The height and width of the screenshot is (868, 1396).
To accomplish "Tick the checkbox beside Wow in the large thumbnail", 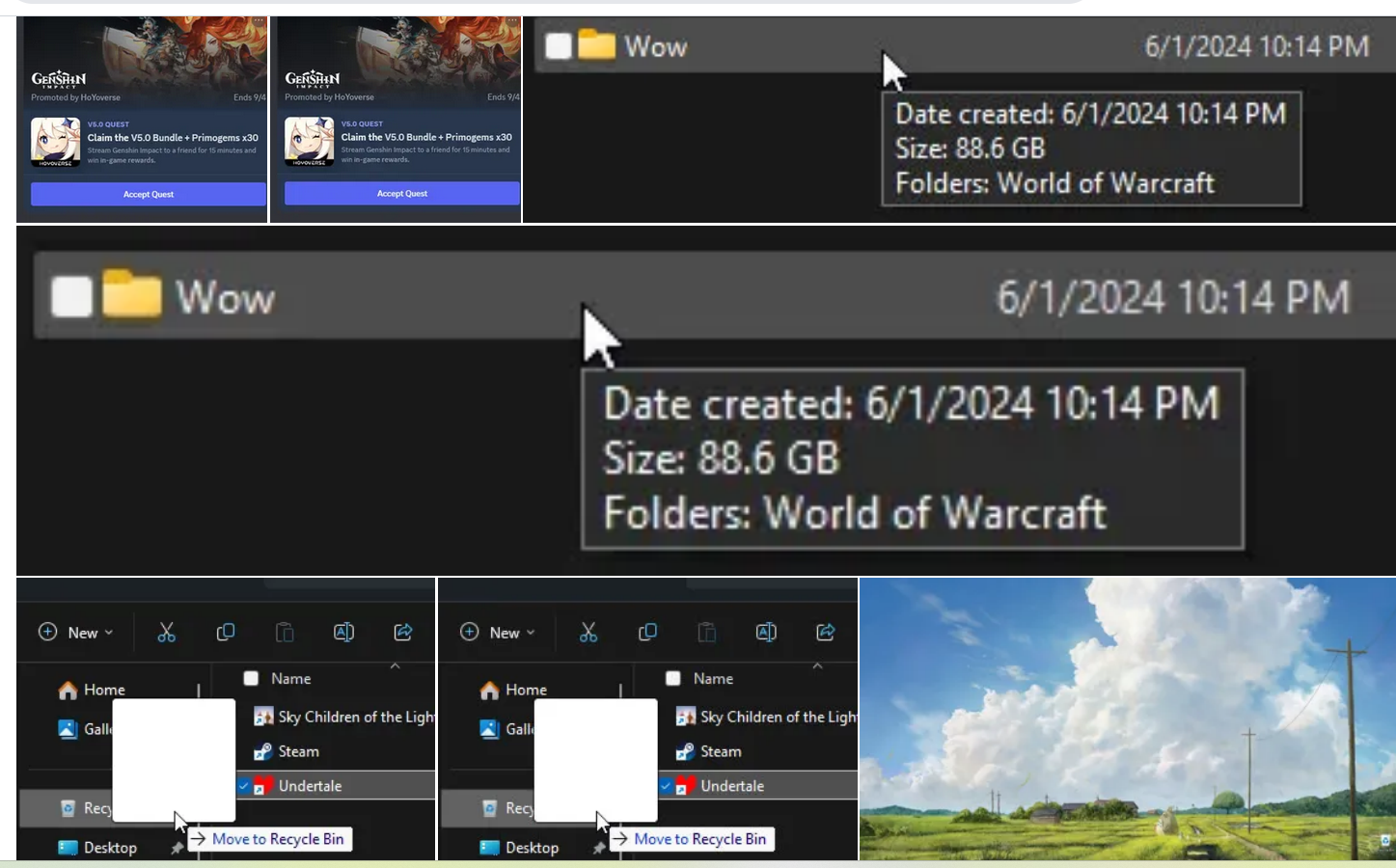I will tap(71, 296).
